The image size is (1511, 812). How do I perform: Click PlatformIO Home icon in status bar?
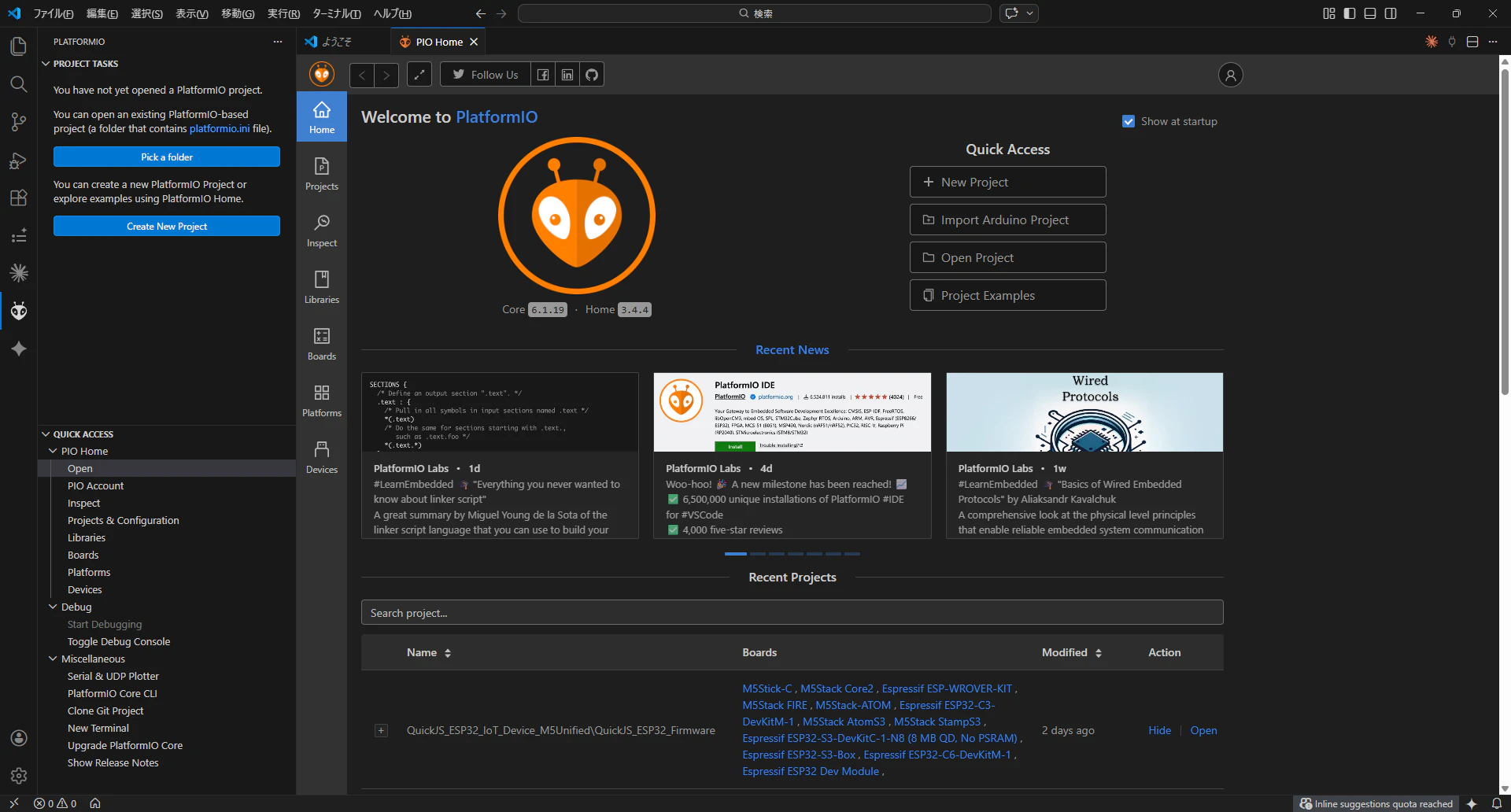pyautogui.click(x=95, y=803)
